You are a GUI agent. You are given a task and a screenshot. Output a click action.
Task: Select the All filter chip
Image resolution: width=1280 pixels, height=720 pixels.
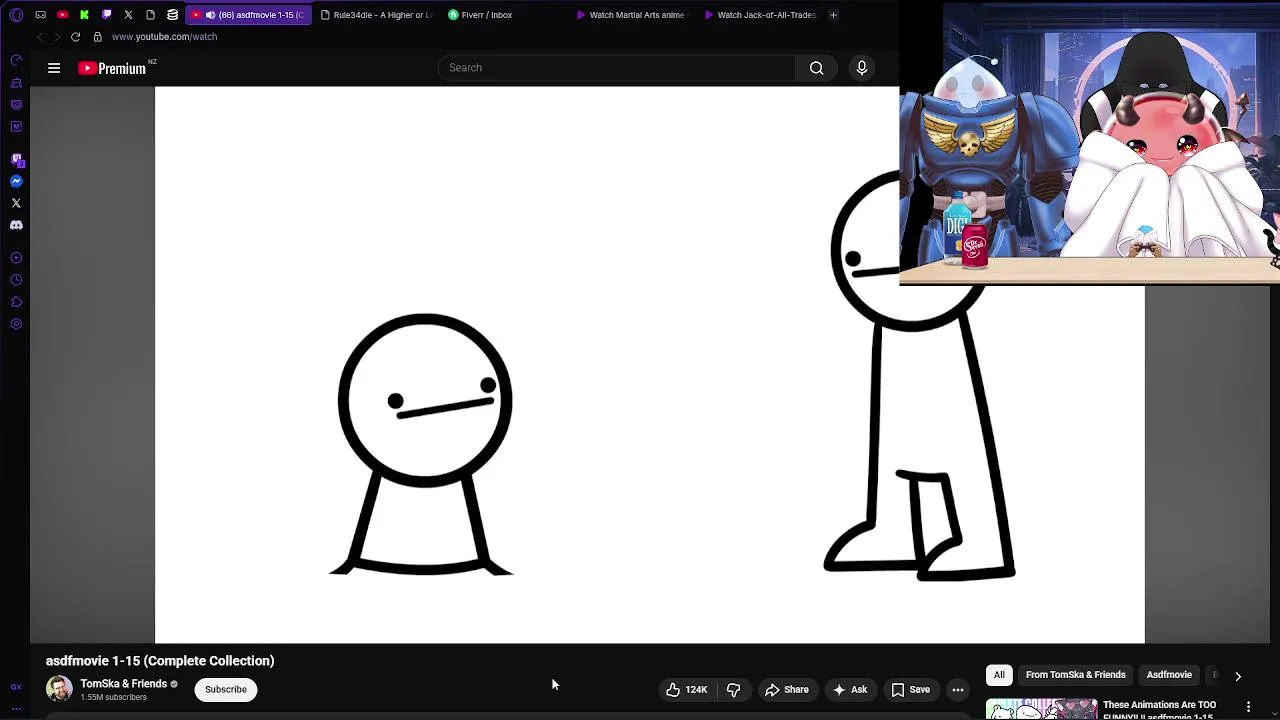[x=999, y=675]
